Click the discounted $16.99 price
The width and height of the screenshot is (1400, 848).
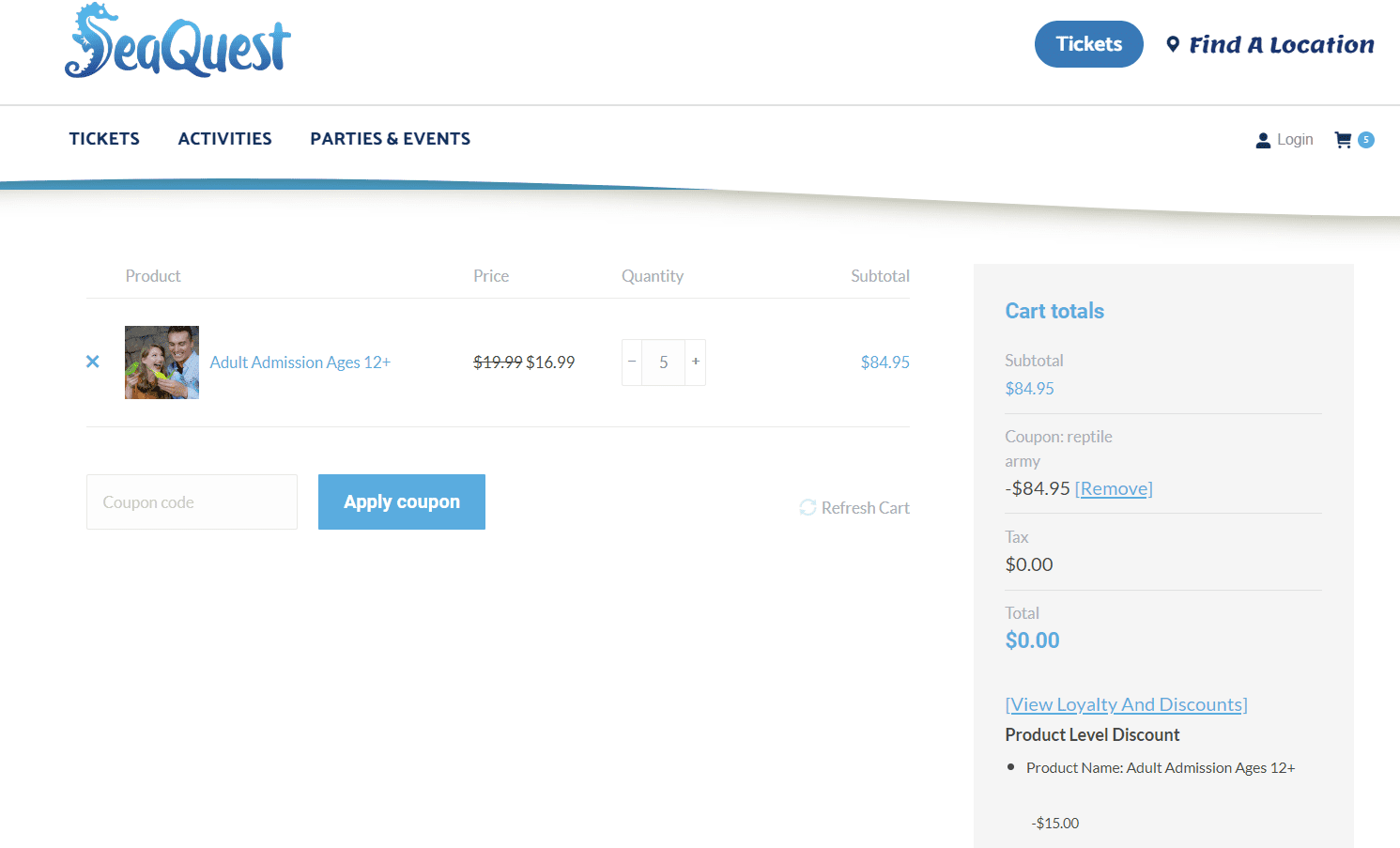tap(550, 362)
